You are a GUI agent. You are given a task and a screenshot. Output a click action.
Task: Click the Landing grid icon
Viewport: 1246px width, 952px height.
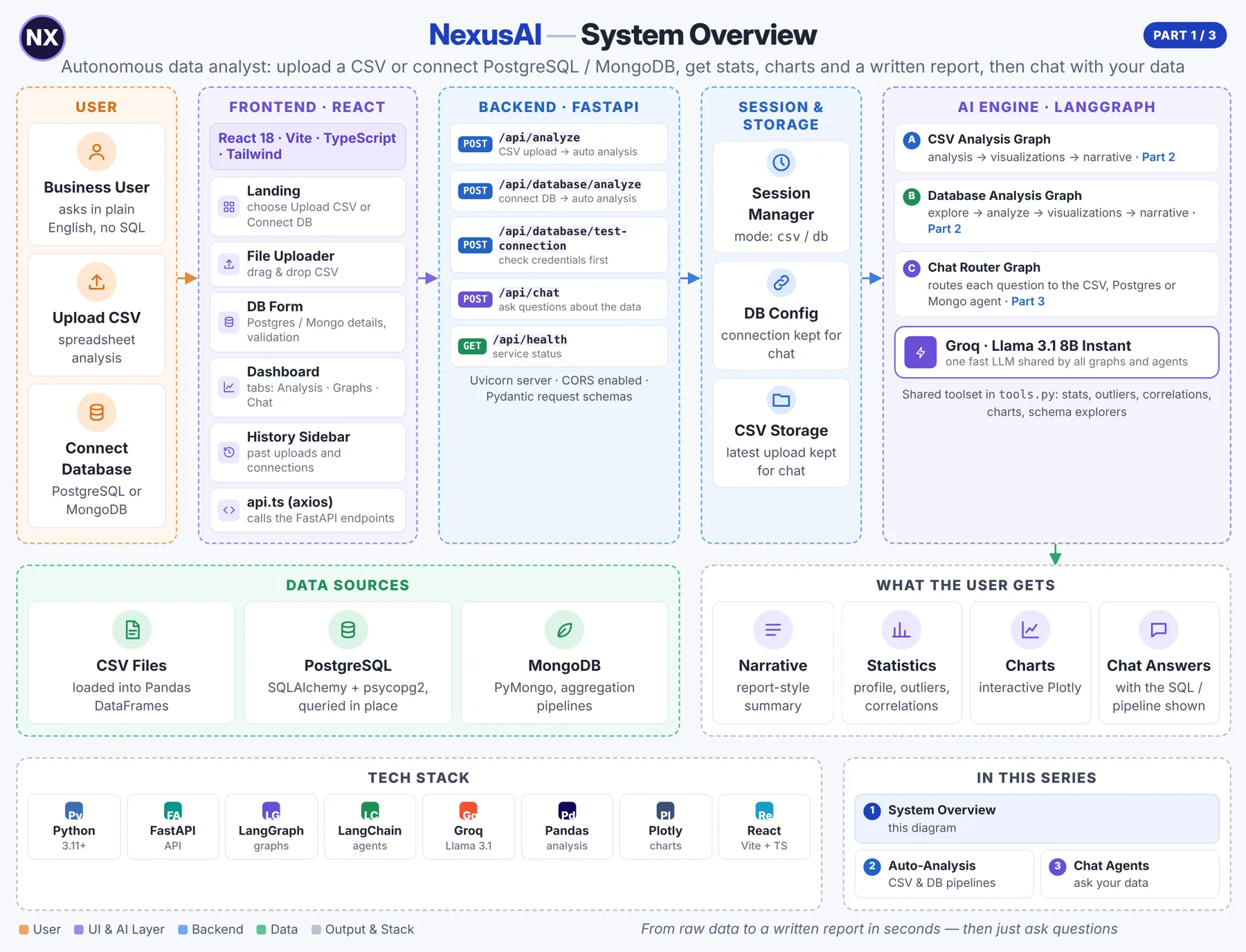click(229, 206)
